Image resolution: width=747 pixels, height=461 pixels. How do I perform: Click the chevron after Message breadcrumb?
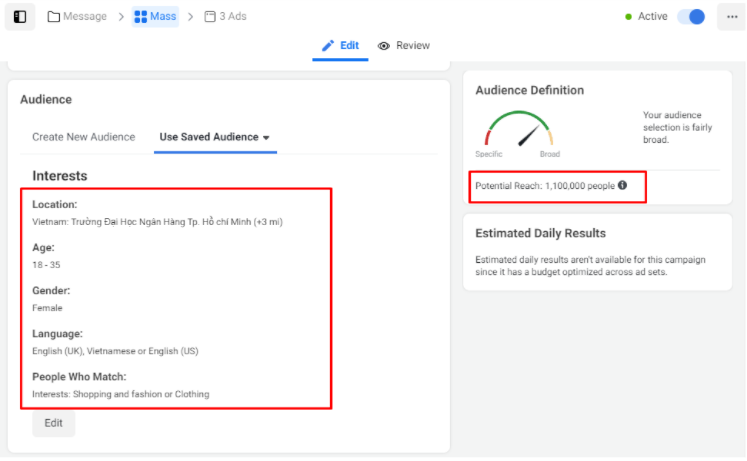[x=121, y=17]
